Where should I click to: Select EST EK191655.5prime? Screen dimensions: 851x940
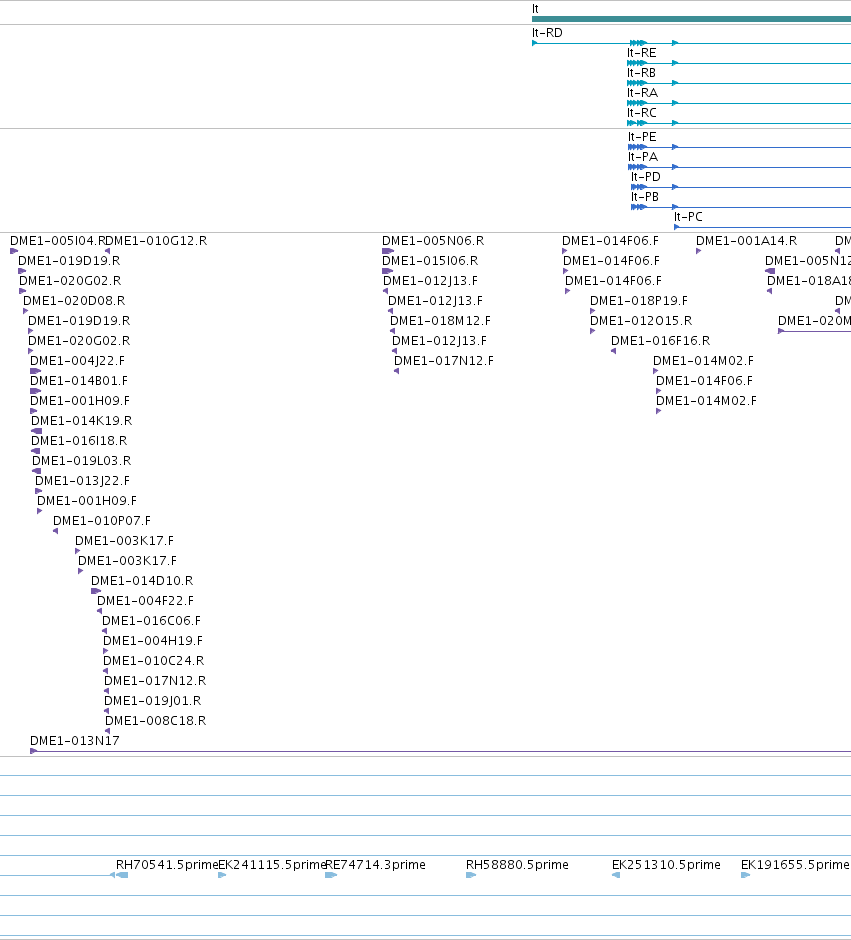click(795, 864)
